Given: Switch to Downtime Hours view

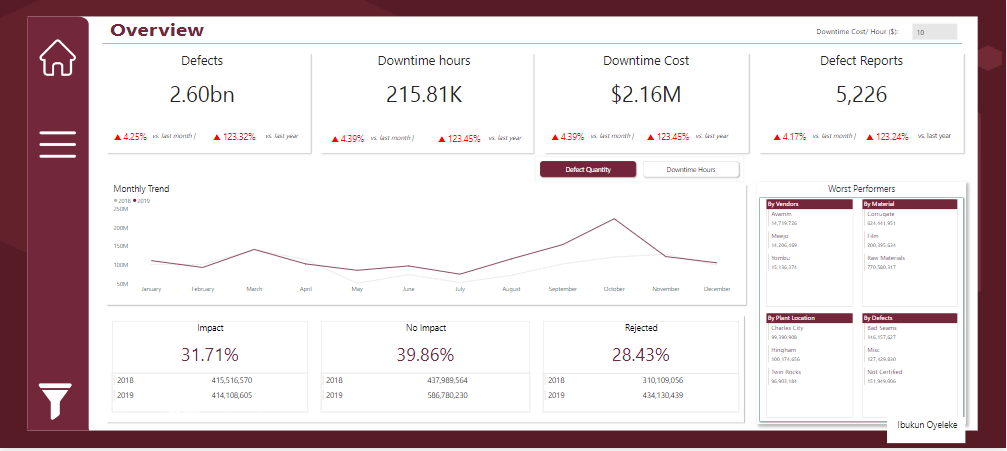Looking at the screenshot, I should coord(691,170).
